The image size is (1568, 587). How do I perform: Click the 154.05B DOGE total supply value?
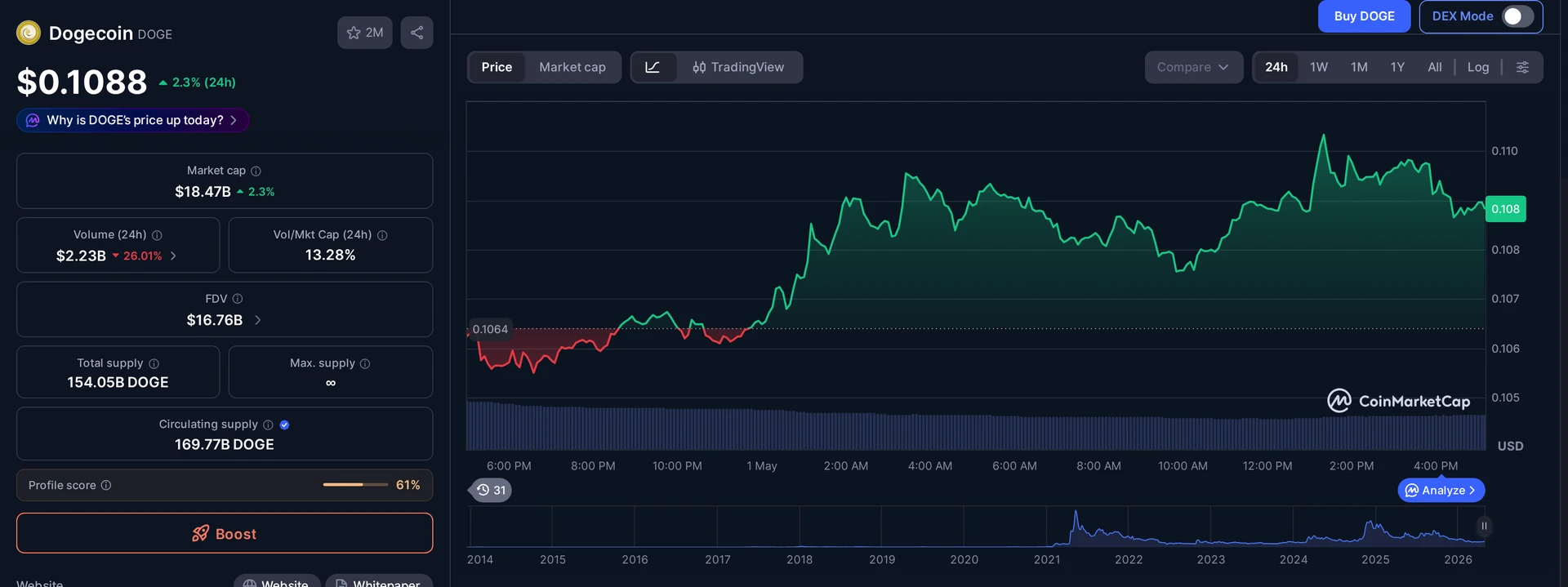(118, 382)
